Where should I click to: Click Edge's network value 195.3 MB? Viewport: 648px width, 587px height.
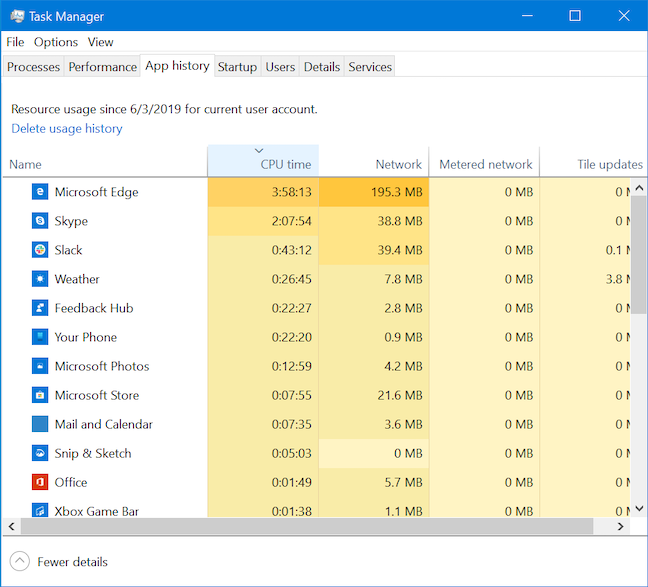pos(396,192)
